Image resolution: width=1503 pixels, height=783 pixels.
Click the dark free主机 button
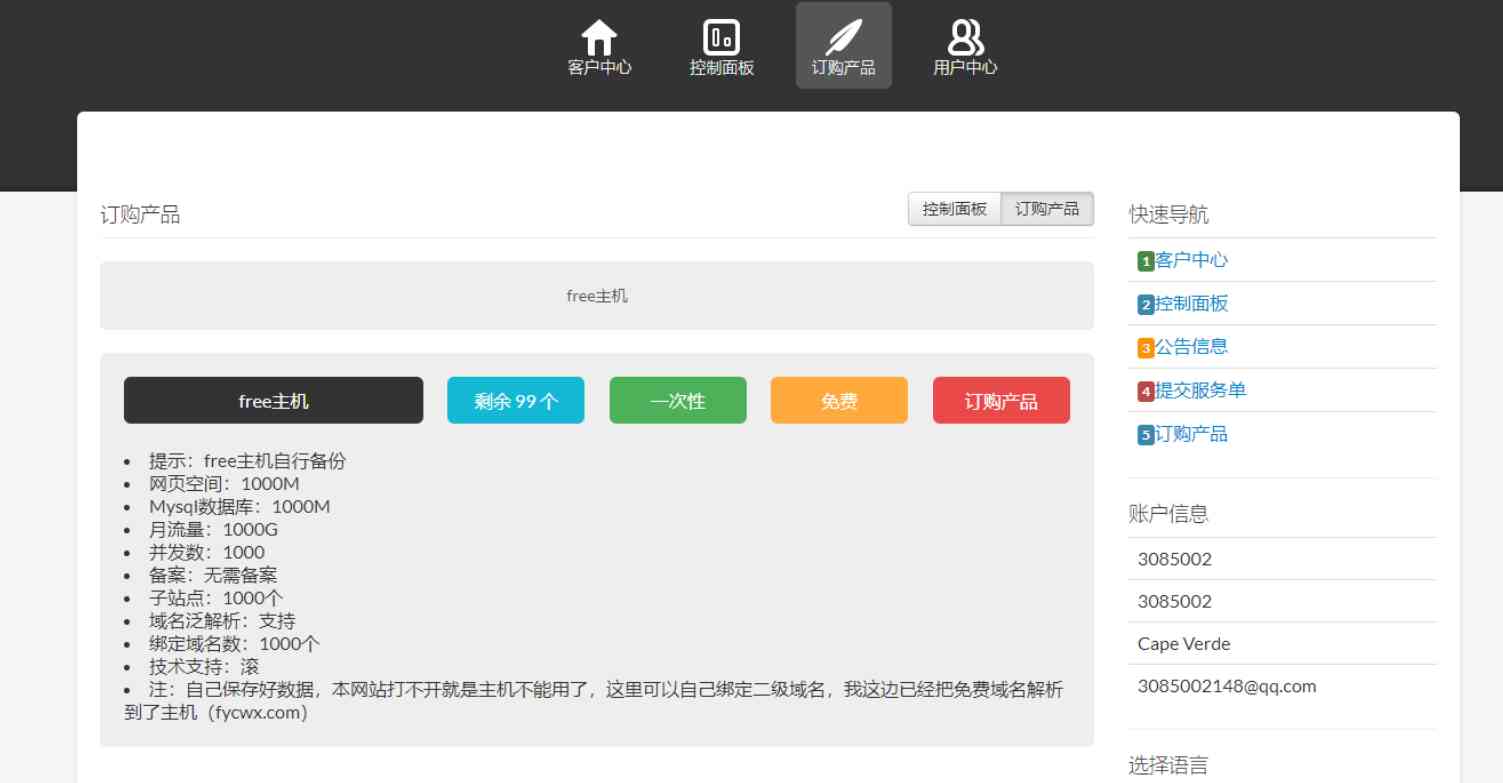[x=273, y=400]
